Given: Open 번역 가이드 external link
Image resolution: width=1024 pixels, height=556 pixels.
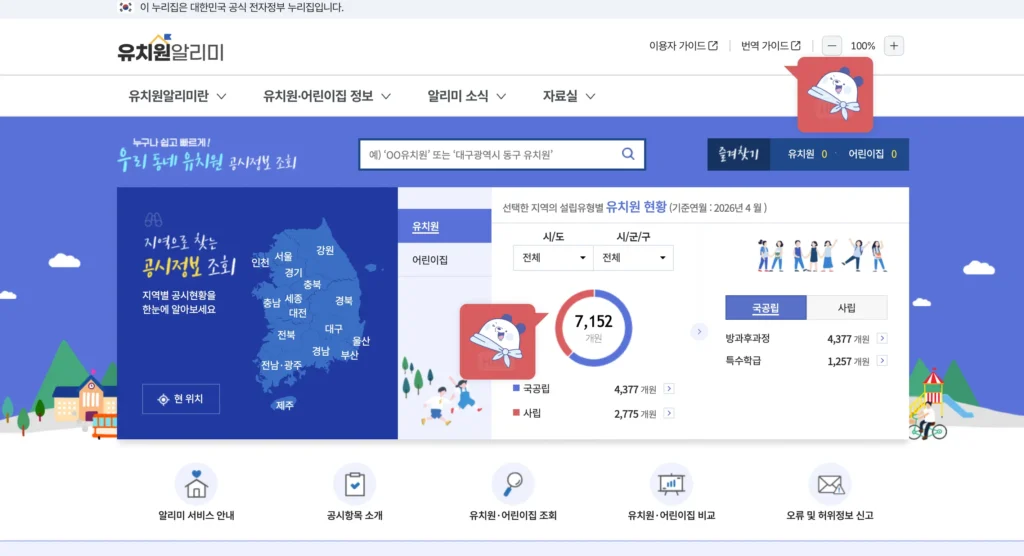Looking at the screenshot, I should 771,46.
